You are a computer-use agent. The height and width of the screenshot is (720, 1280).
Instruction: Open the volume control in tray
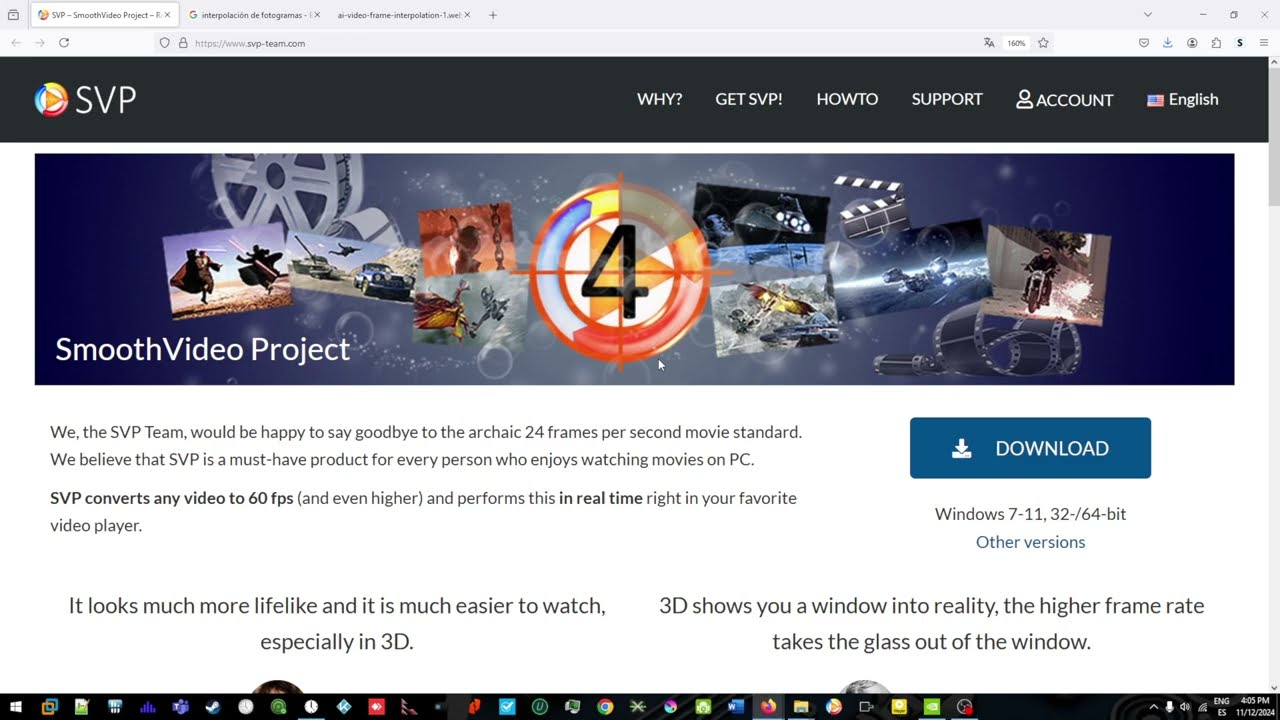tap(1185, 707)
